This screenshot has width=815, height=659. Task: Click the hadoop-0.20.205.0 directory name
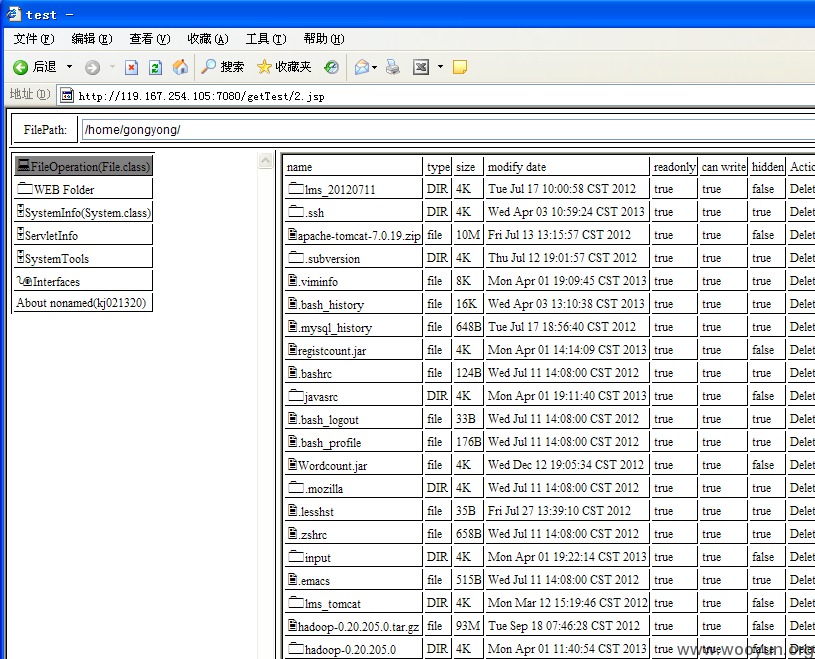tap(350, 650)
